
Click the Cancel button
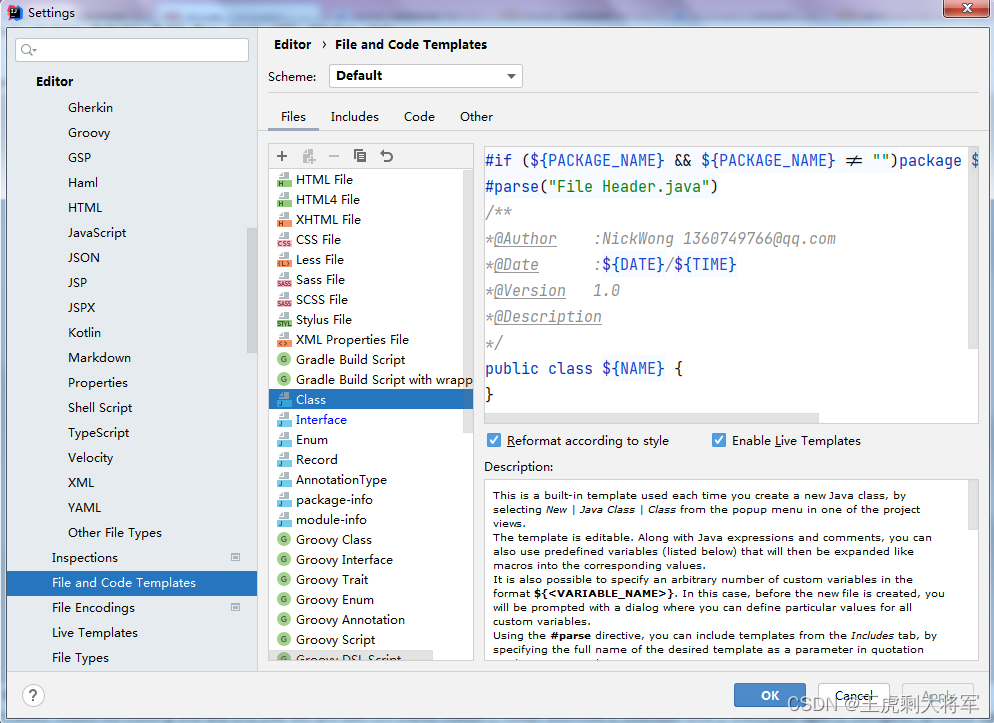point(853,695)
